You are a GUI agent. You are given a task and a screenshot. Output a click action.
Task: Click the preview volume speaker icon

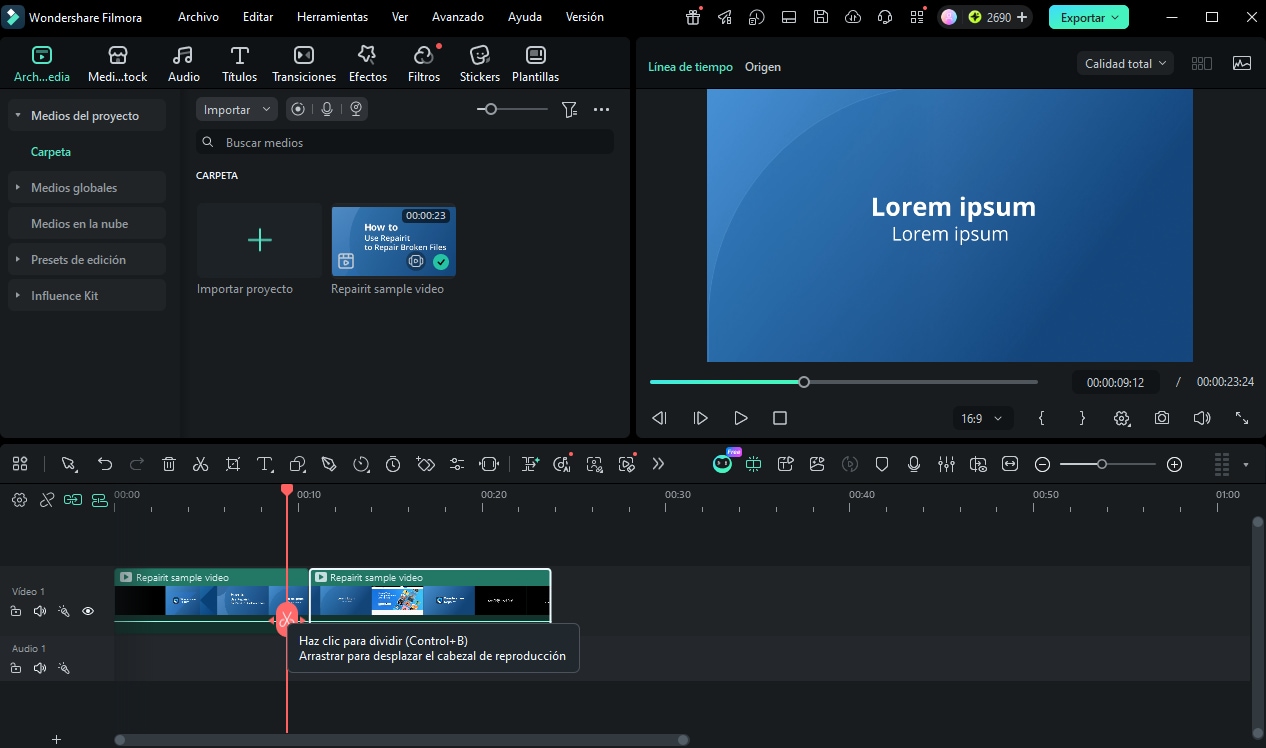[x=1202, y=418]
